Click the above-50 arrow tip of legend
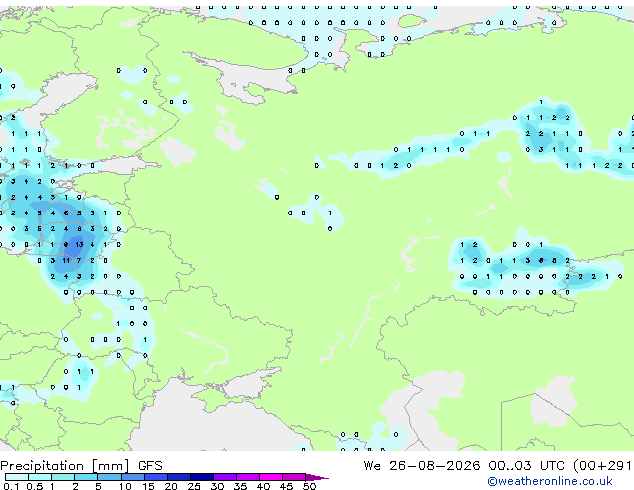The width and height of the screenshot is (634, 490). coord(317,477)
